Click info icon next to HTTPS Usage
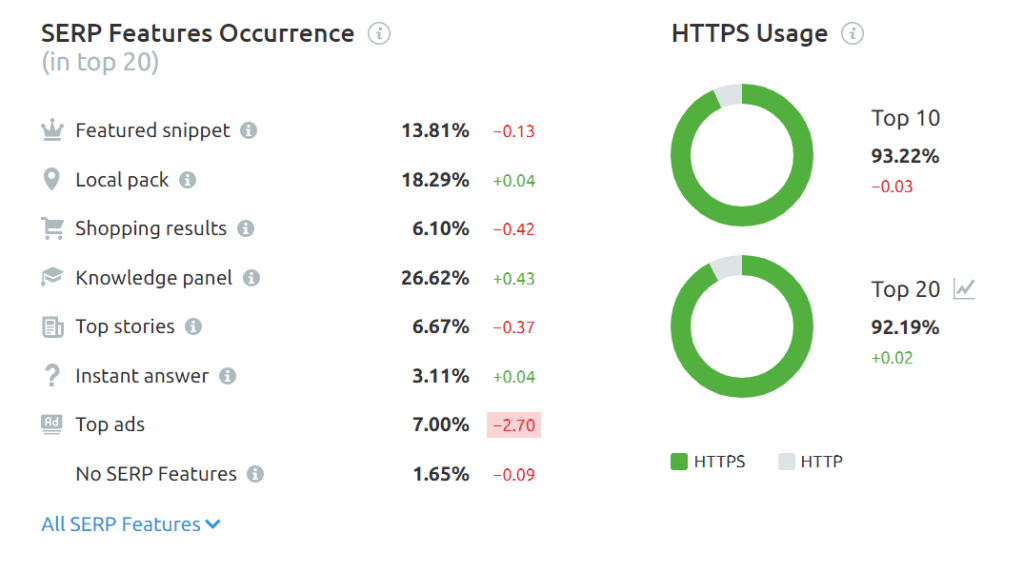 click(x=852, y=34)
